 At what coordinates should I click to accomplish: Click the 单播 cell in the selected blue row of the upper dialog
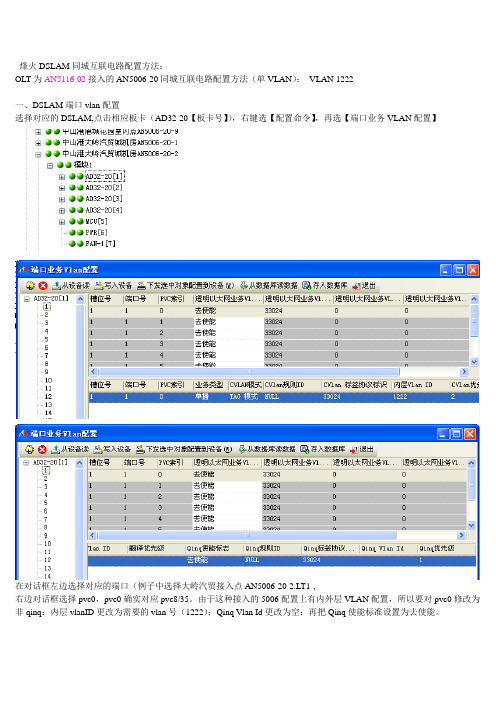tap(201, 397)
